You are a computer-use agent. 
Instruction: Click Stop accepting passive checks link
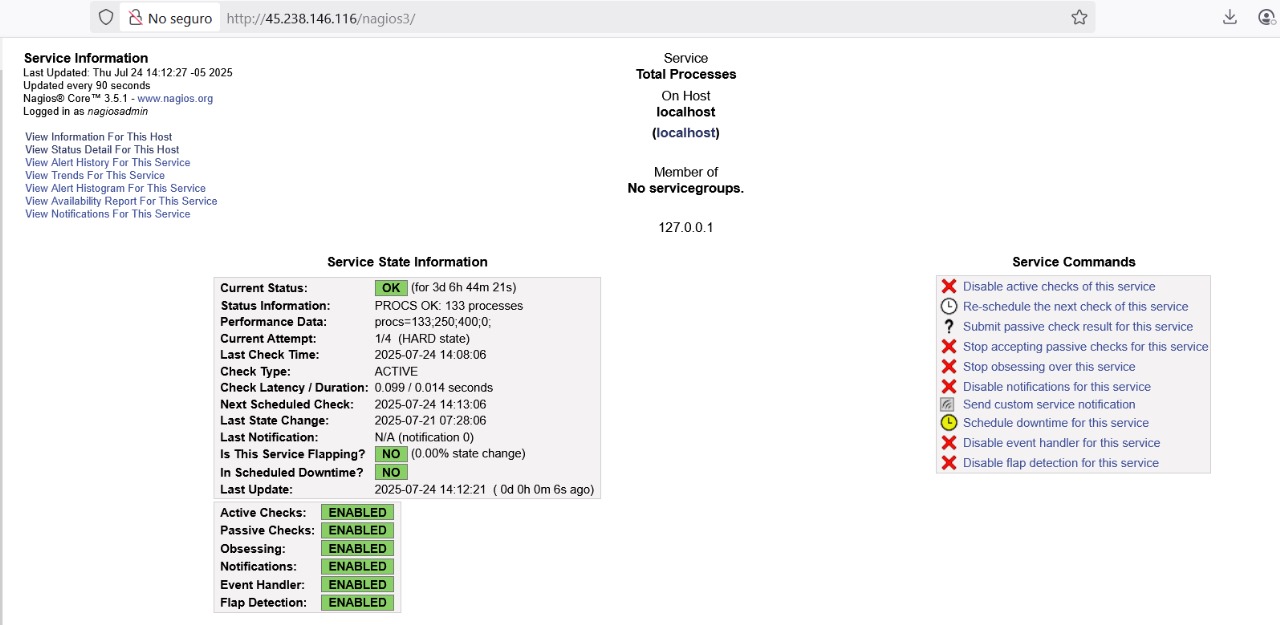pyautogui.click(x=1085, y=347)
